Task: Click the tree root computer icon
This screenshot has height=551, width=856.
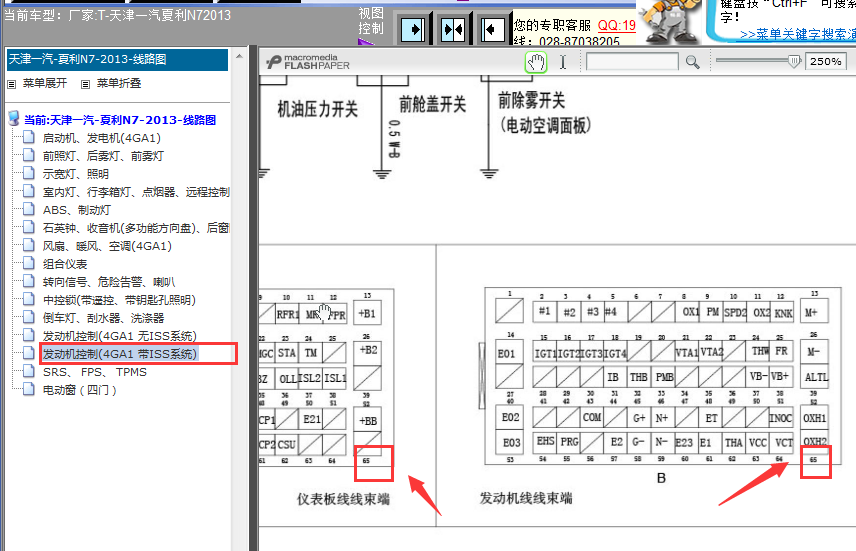Action: tap(14, 119)
